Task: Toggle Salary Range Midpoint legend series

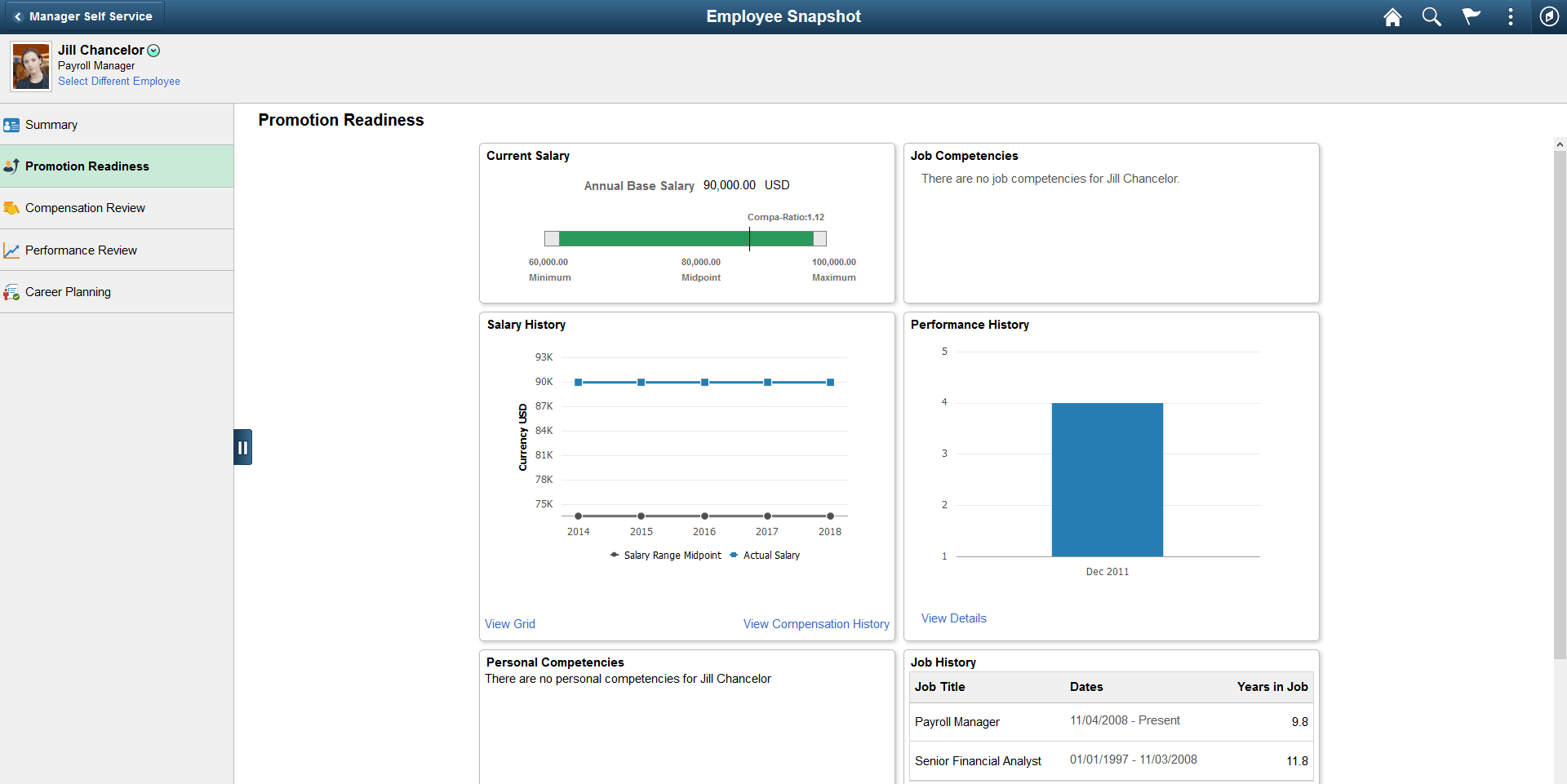Action: click(x=666, y=556)
